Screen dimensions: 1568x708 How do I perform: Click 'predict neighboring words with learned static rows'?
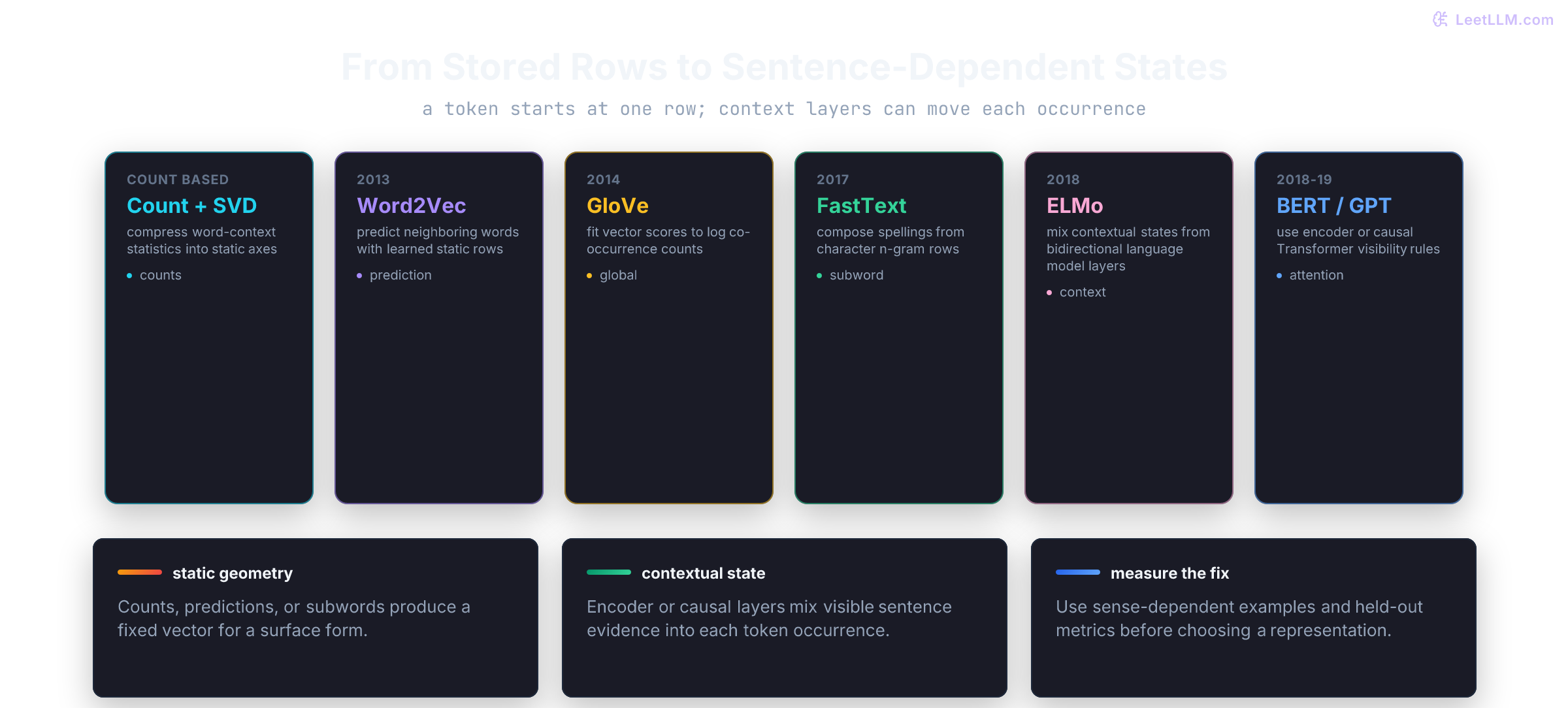(438, 240)
